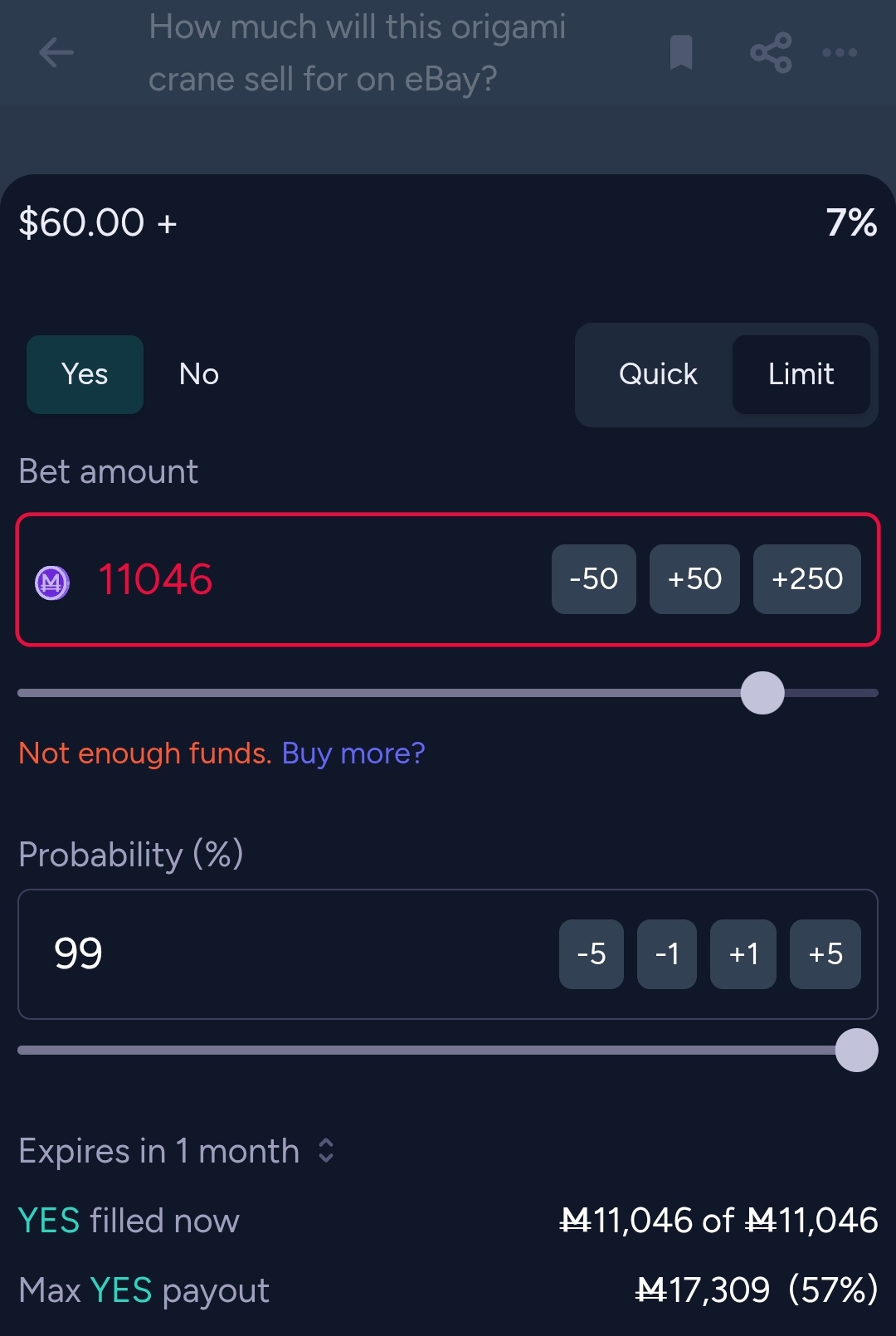Expand the expiration time dropdown

(x=325, y=1151)
